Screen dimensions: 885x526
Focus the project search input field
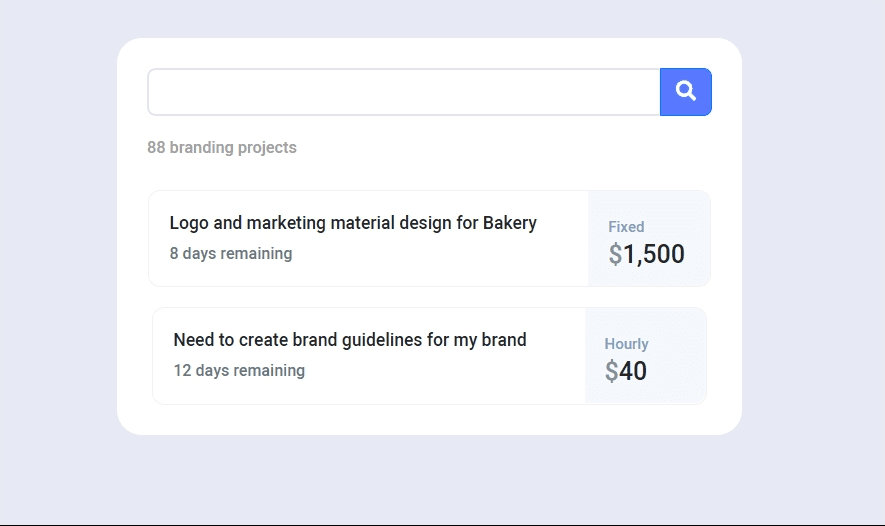tap(404, 92)
